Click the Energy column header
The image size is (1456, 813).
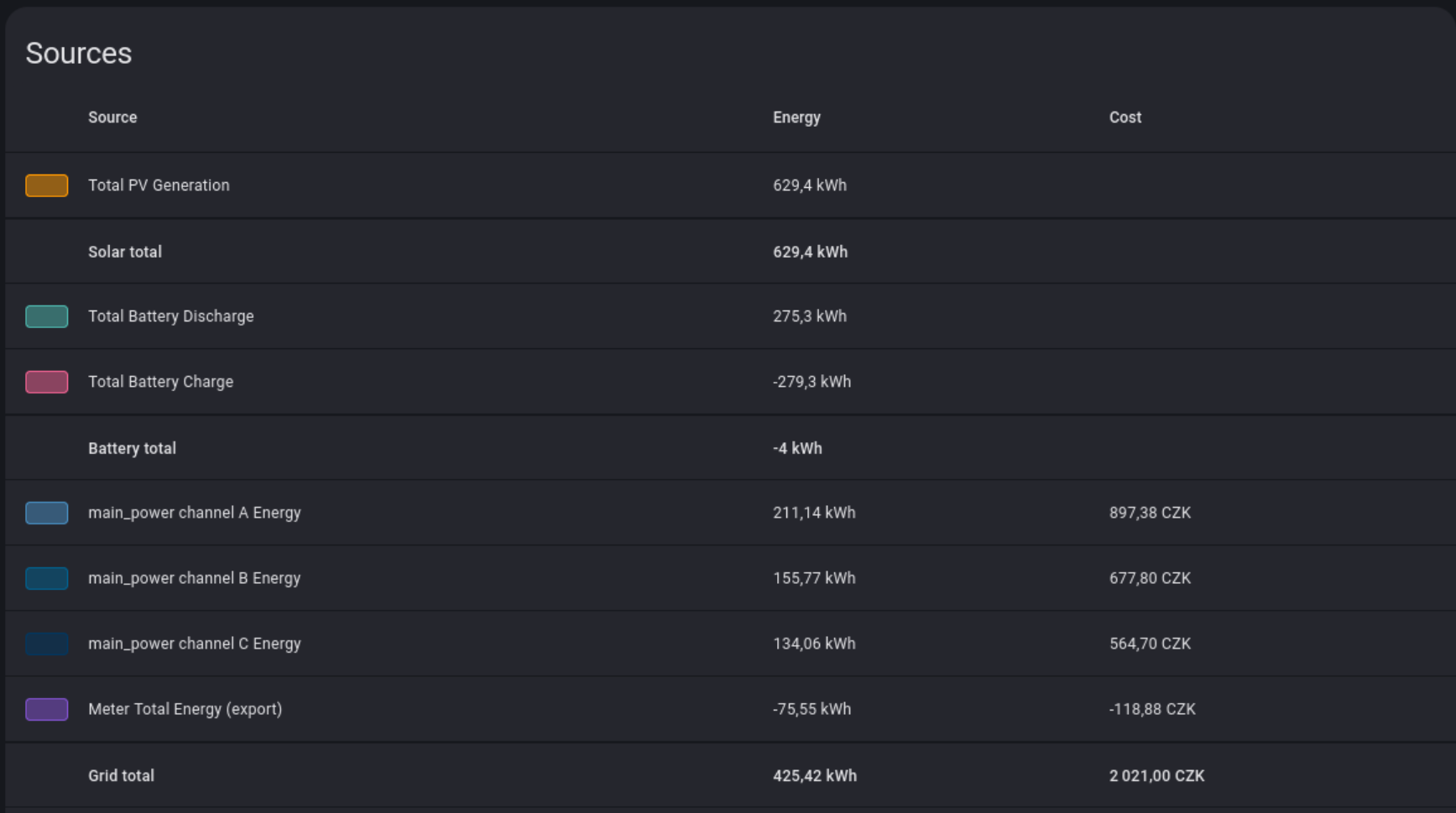(x=796, y=117)
